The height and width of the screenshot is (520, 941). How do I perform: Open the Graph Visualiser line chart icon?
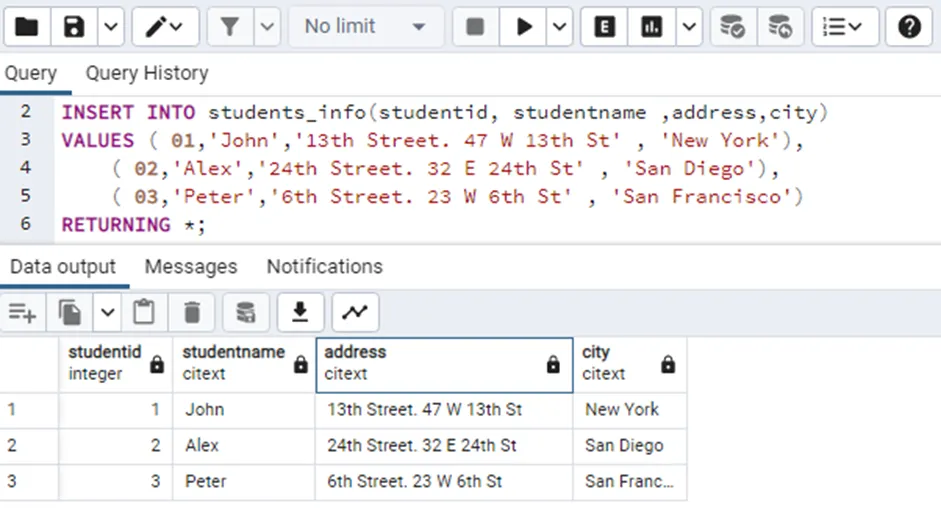tap(354, 313)
